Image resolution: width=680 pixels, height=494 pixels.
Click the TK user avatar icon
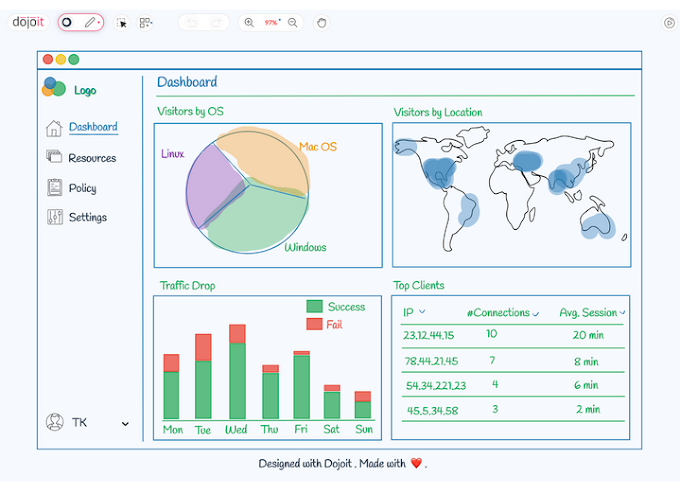[55, 422]
